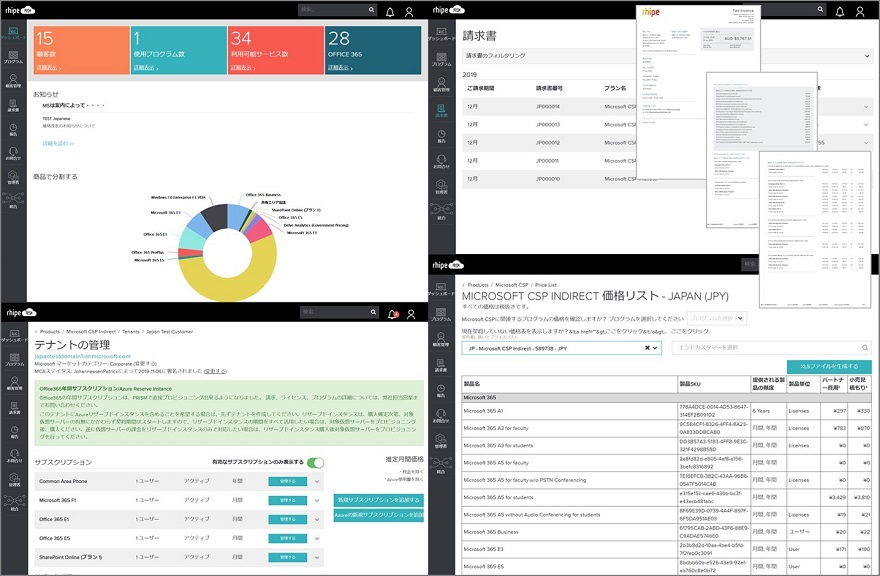880x576 pixels.
Task: Open invoice filtering dropdown chevron
Action: pos(867,56)
